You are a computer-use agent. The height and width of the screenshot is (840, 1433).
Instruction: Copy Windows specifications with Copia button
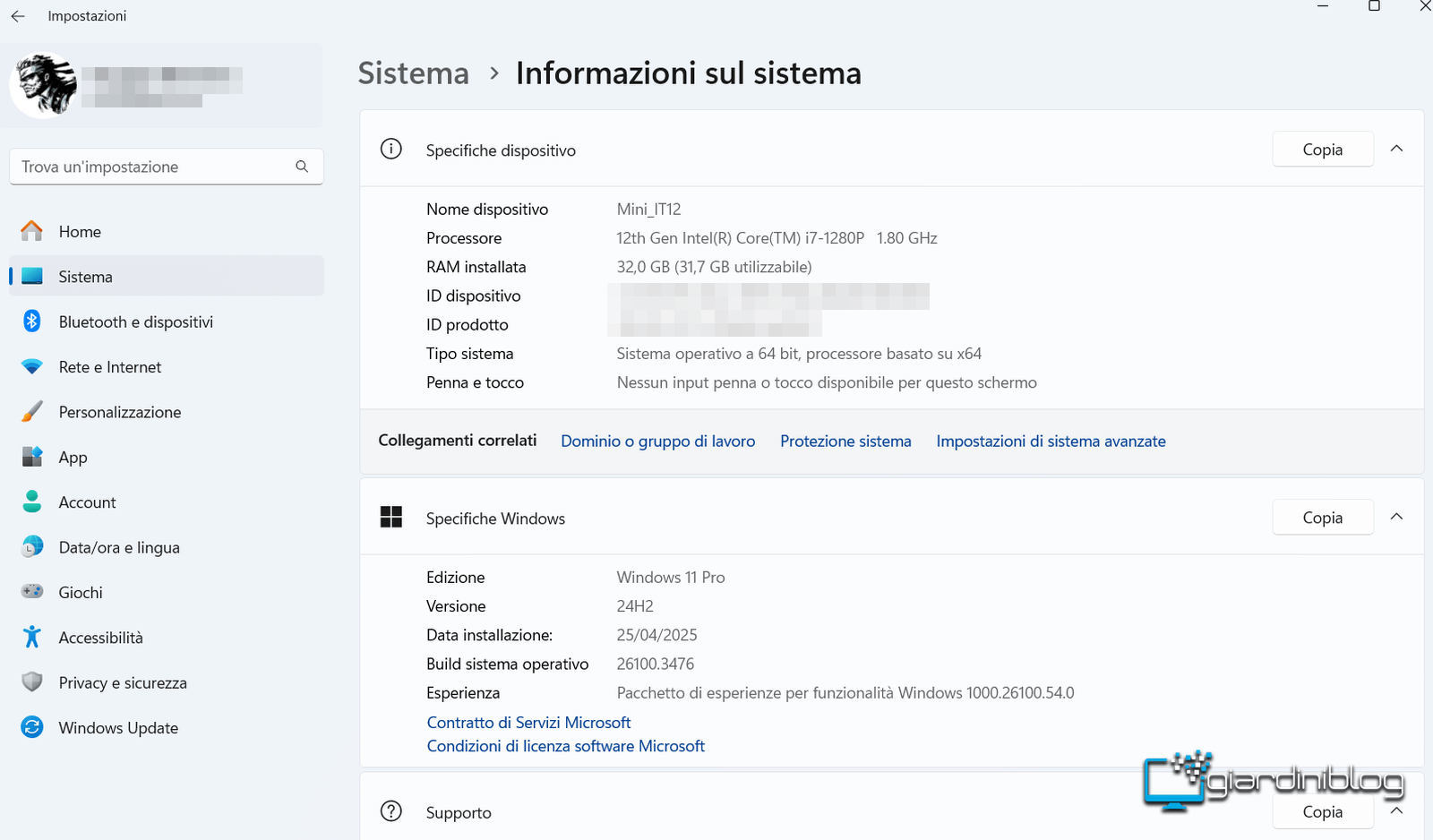point(1323,518)
